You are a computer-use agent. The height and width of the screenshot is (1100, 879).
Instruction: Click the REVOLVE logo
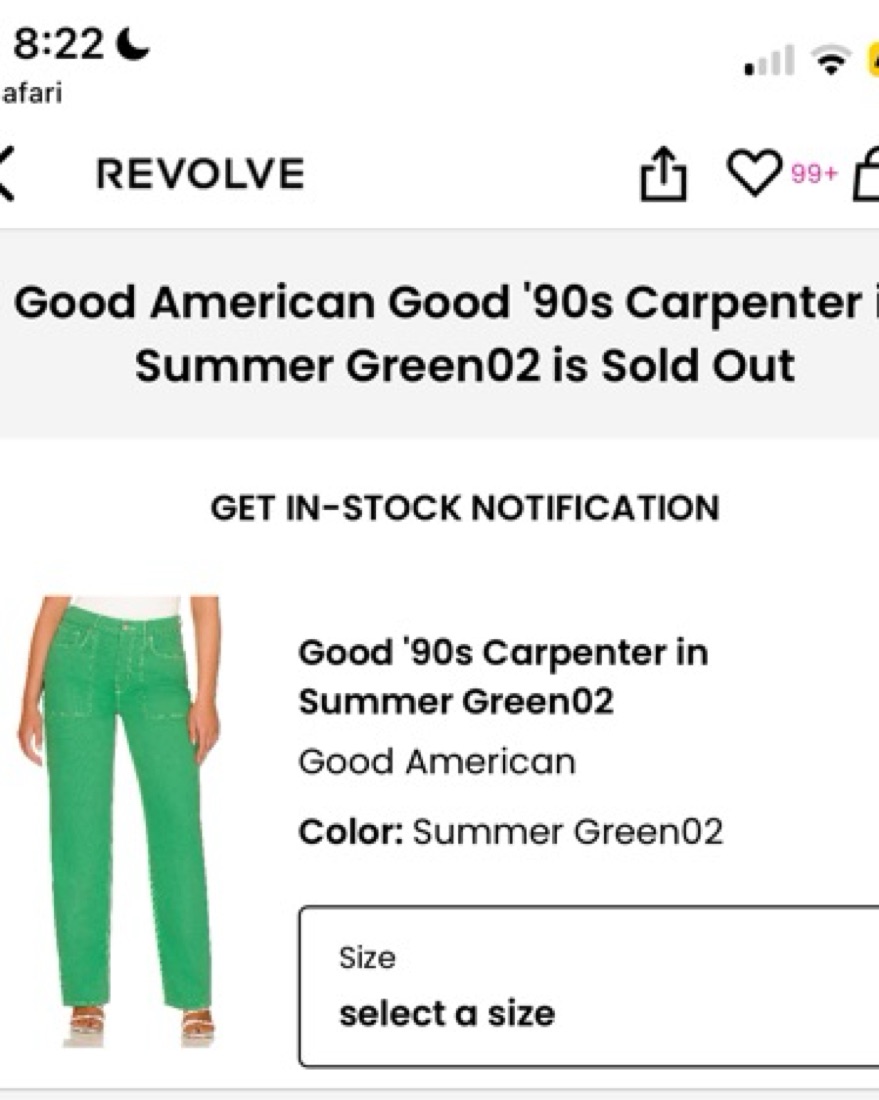click(x=200, y=173)
